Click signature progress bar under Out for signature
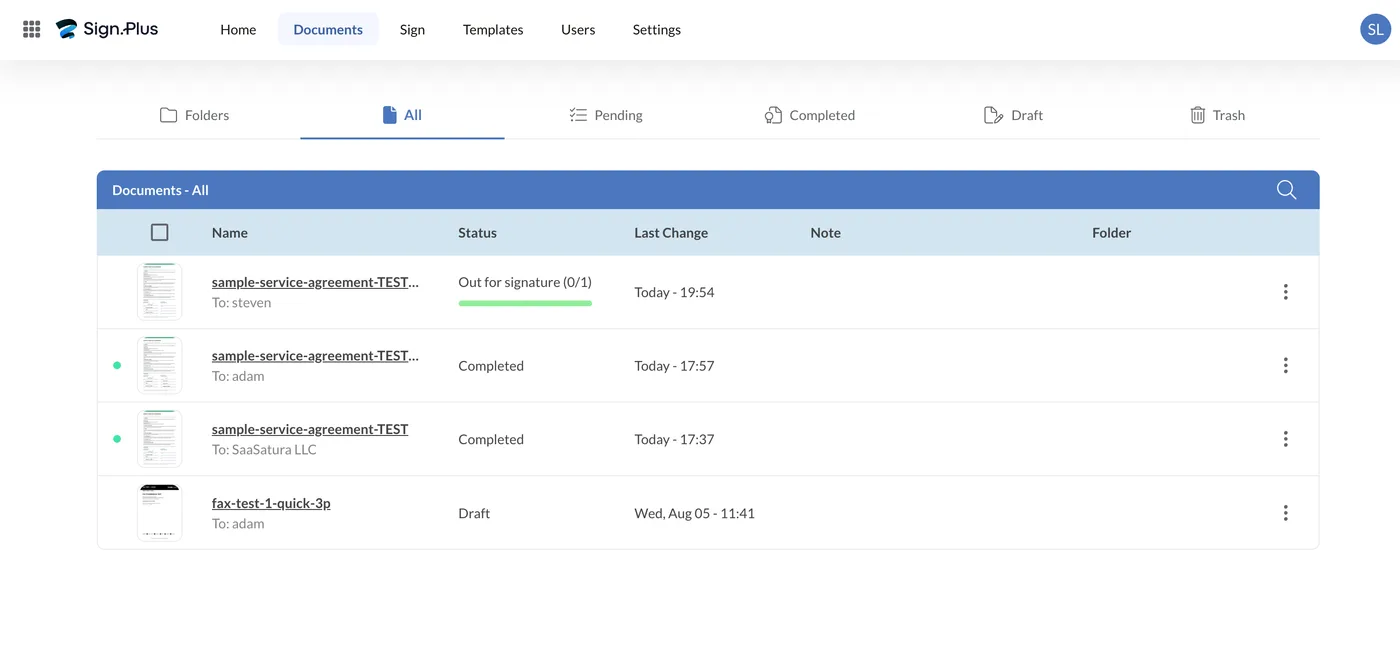 point(525,303)
